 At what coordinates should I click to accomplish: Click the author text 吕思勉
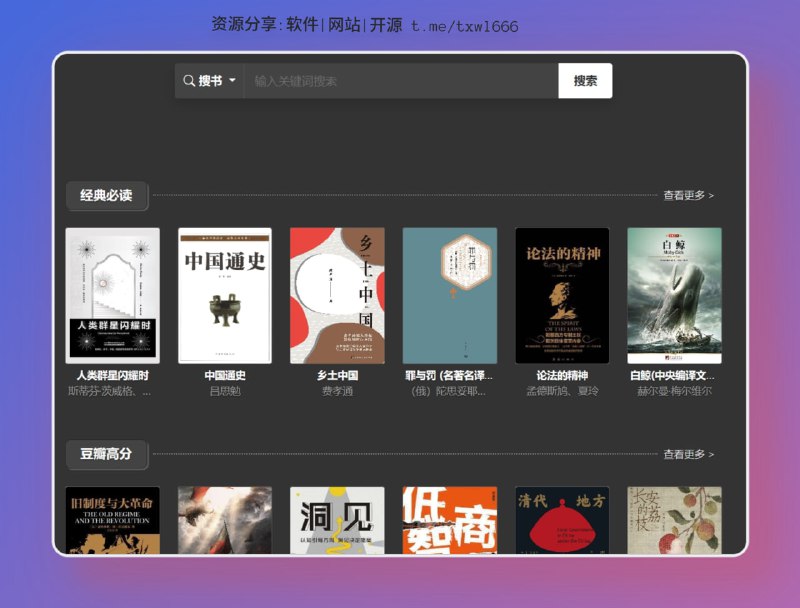[x=225, y=391]
